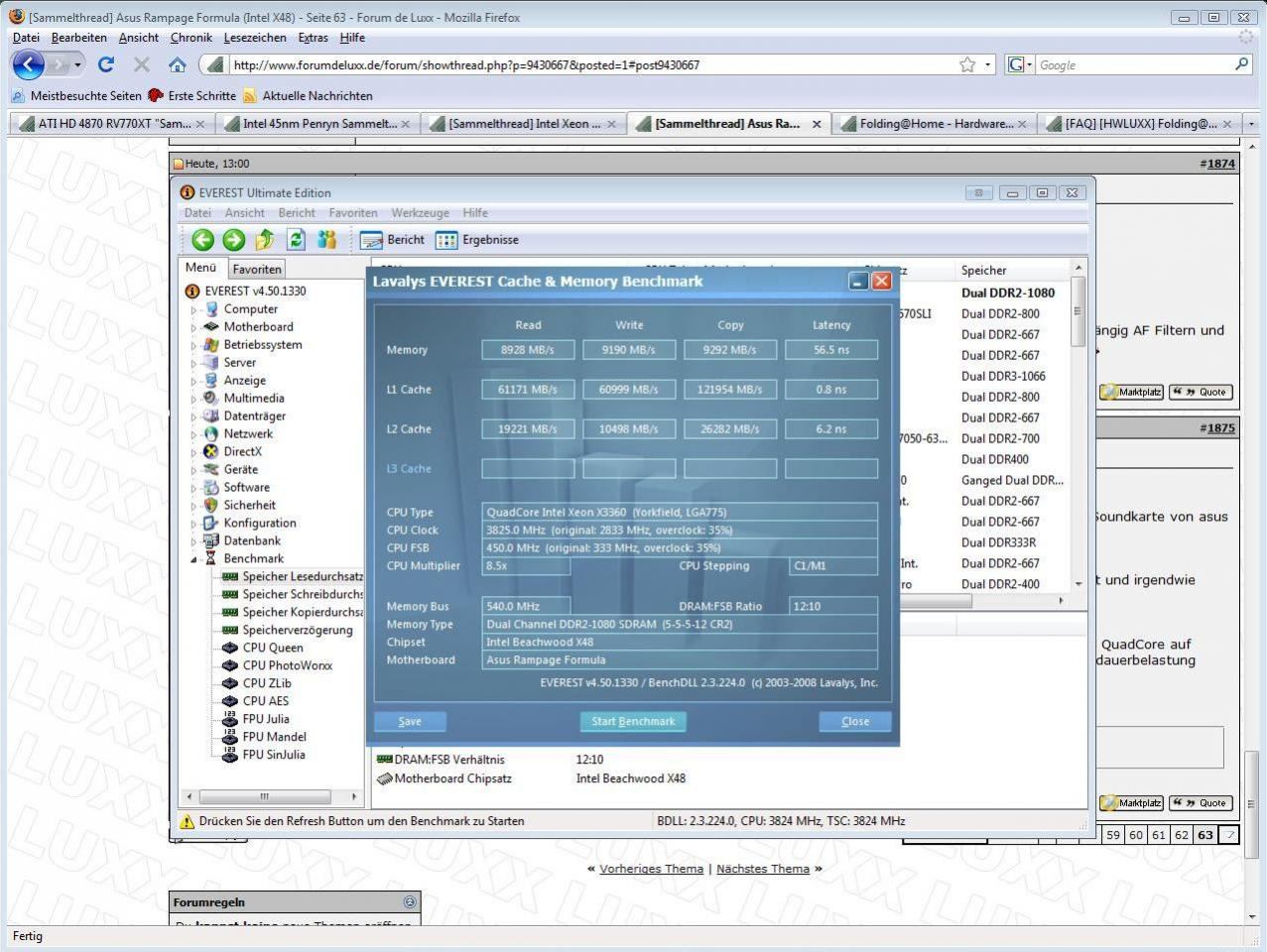Expand the Server tree node
Screen dimensions: 1267x952
click(x=194, y=363)
